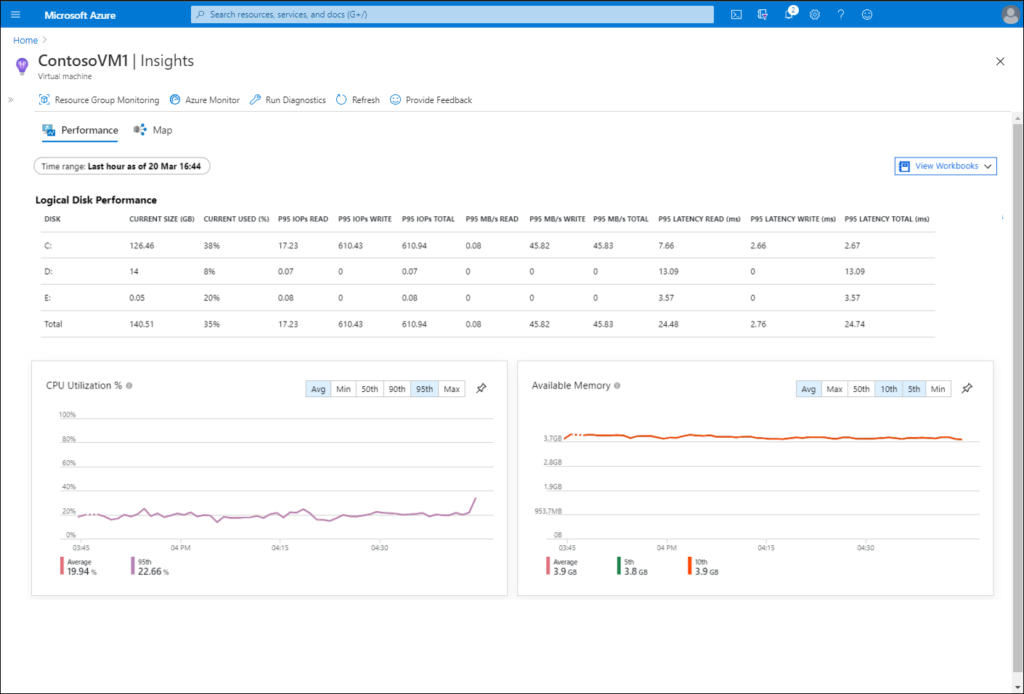Expand the collapsed left side menu
The image size is (1024, 694).
coord(10,100)
